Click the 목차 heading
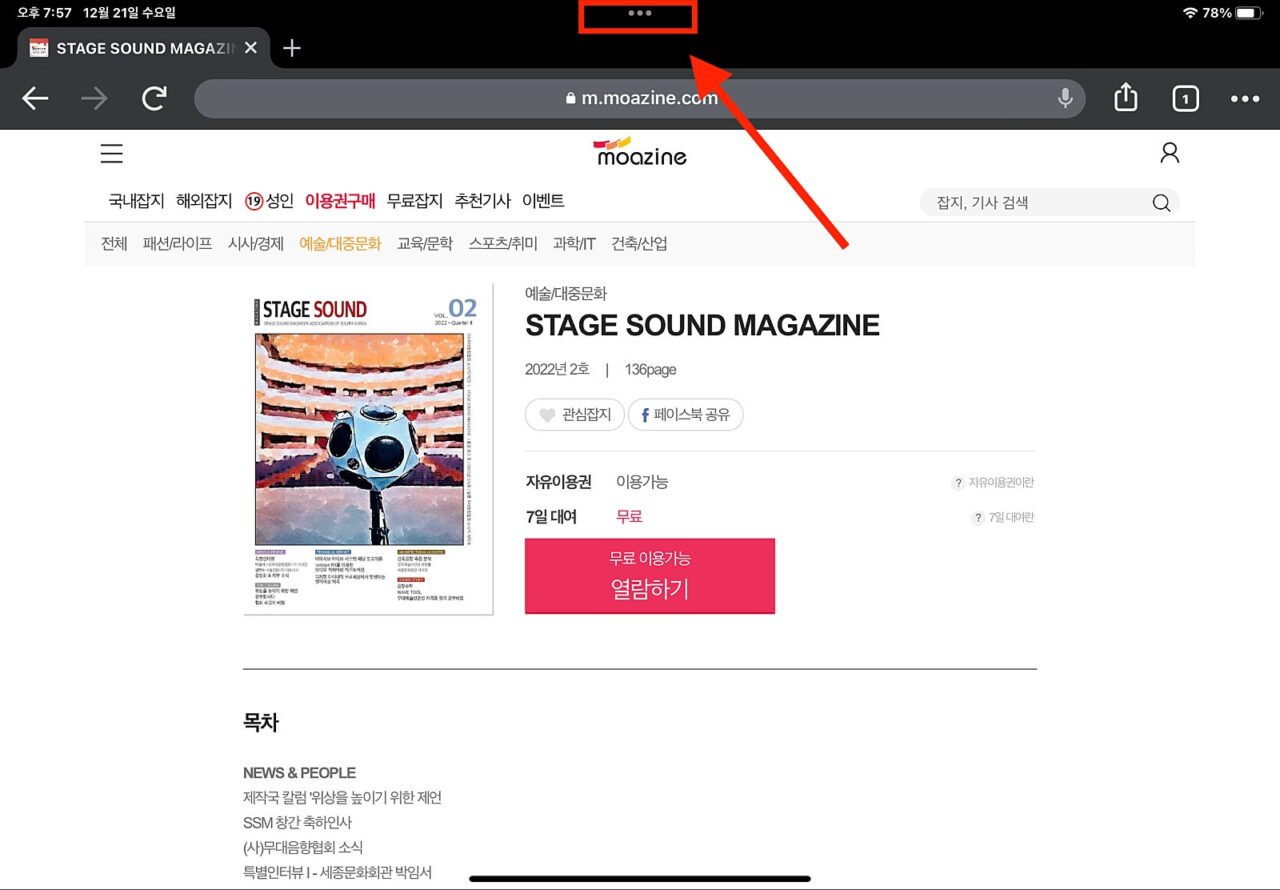Viewport: 1280px width, 890px height. point(261,722)
